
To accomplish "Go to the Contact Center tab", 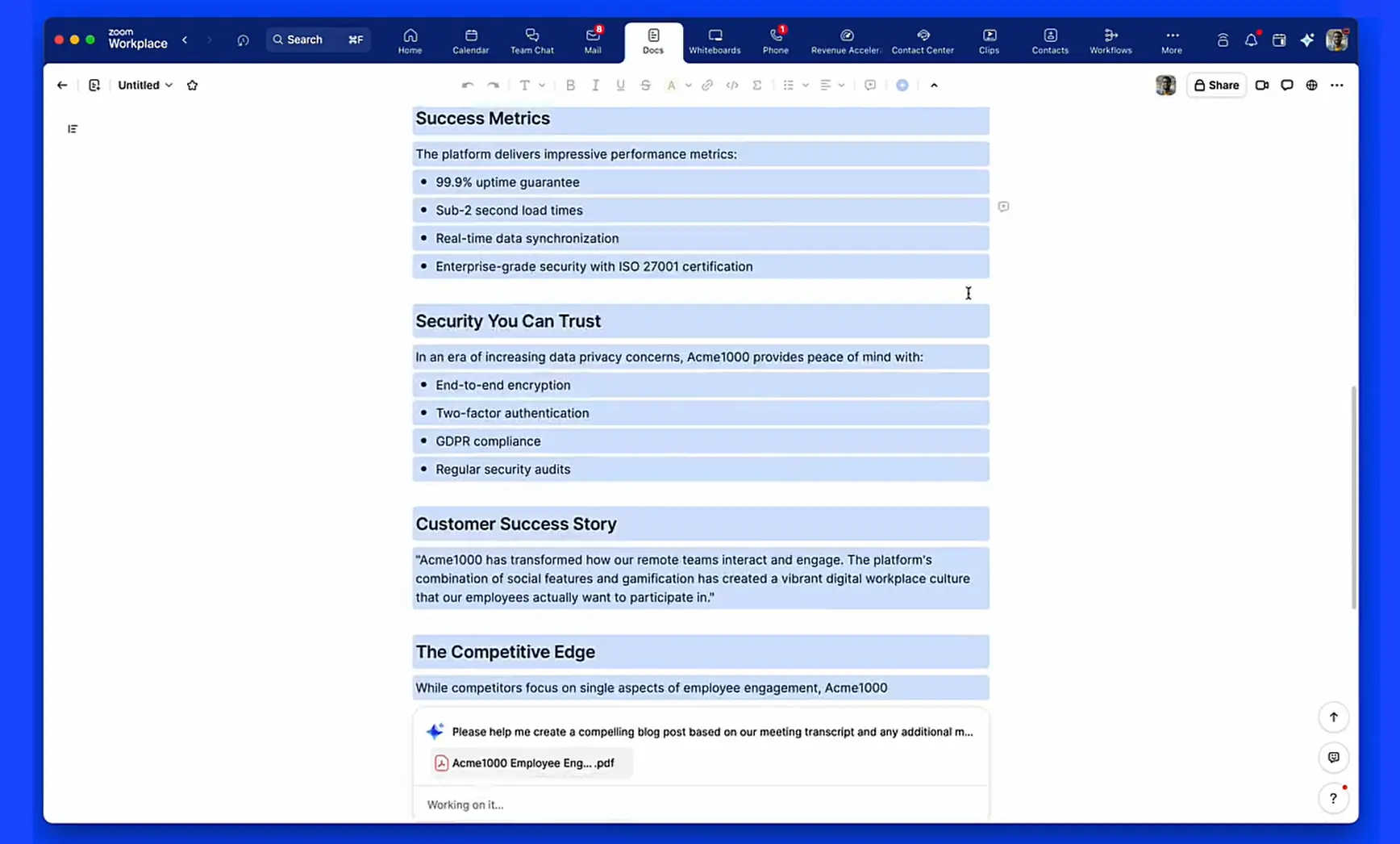I will [923, 41].
